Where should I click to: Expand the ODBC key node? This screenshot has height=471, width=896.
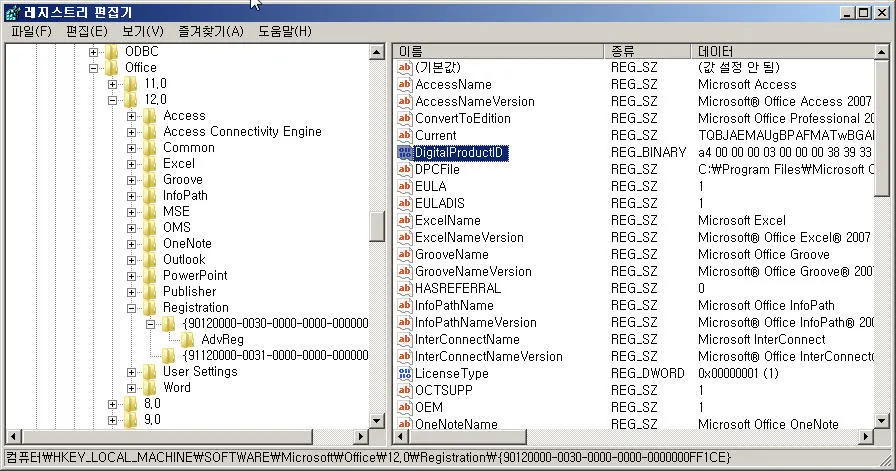94,52
